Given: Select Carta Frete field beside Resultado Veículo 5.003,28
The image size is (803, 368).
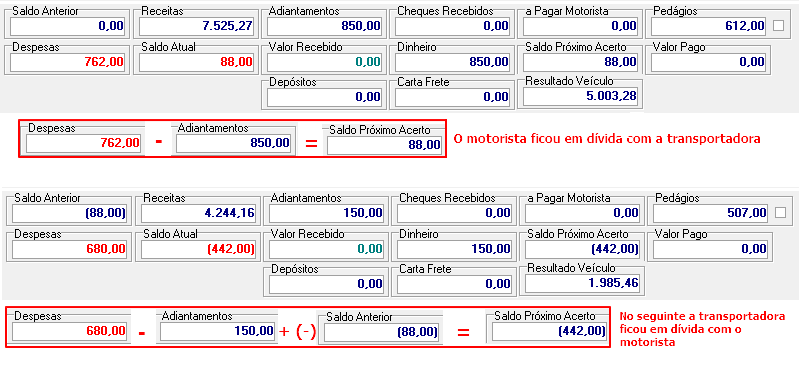Looking at the screenshot, I should tap(453, 96).
